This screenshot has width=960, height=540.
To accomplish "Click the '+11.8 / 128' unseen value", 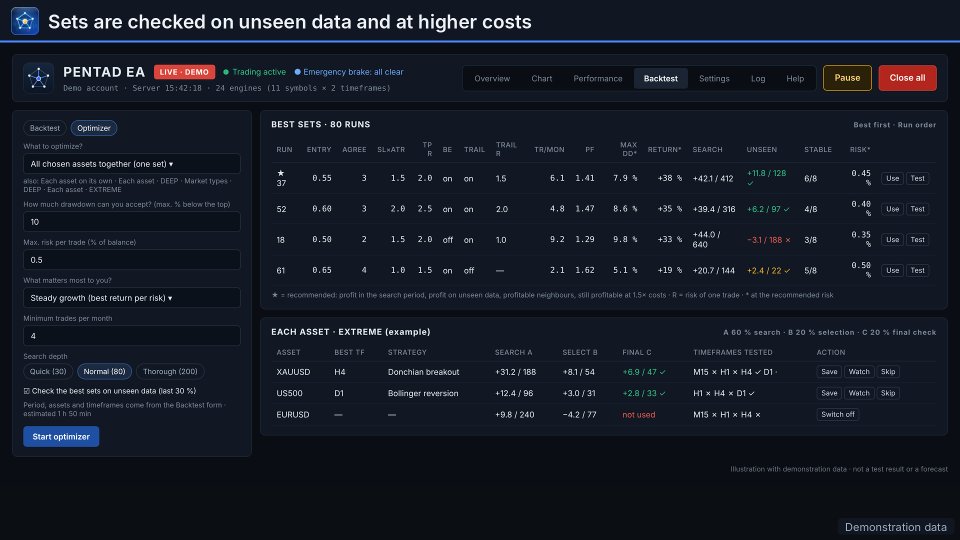I will pos(767,173).
